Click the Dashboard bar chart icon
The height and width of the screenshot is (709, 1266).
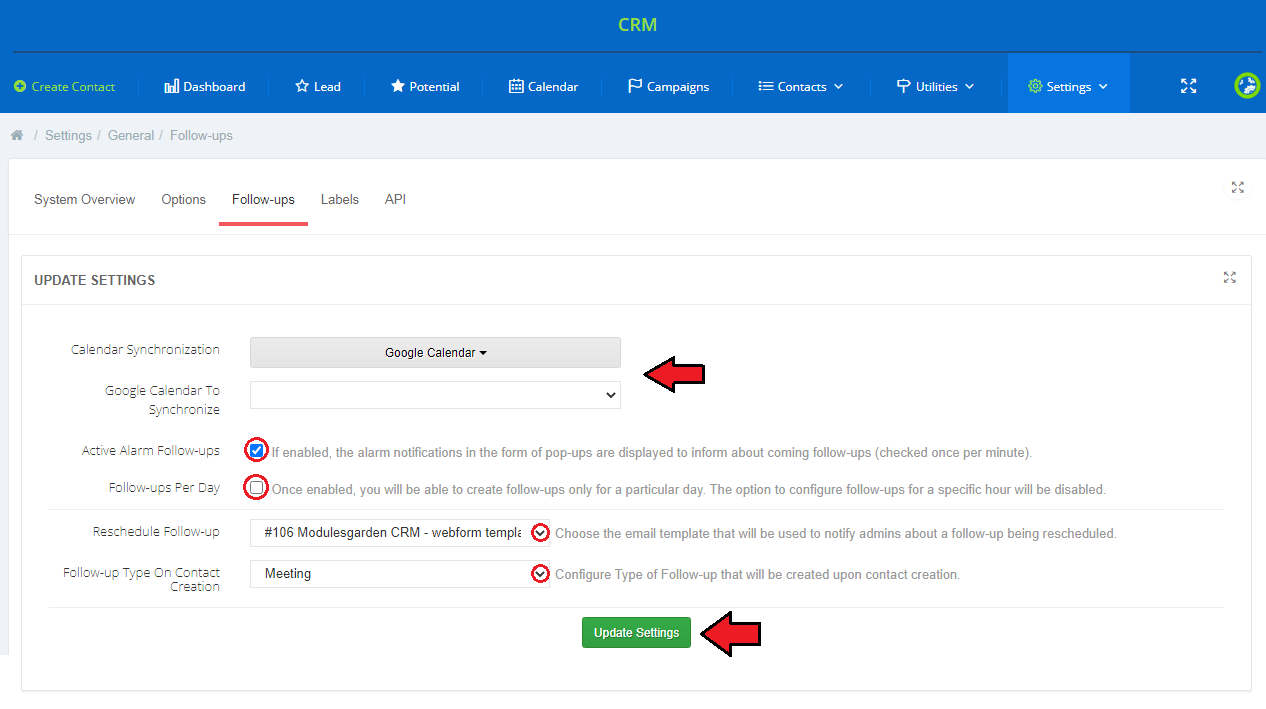(x=171, y=87)
